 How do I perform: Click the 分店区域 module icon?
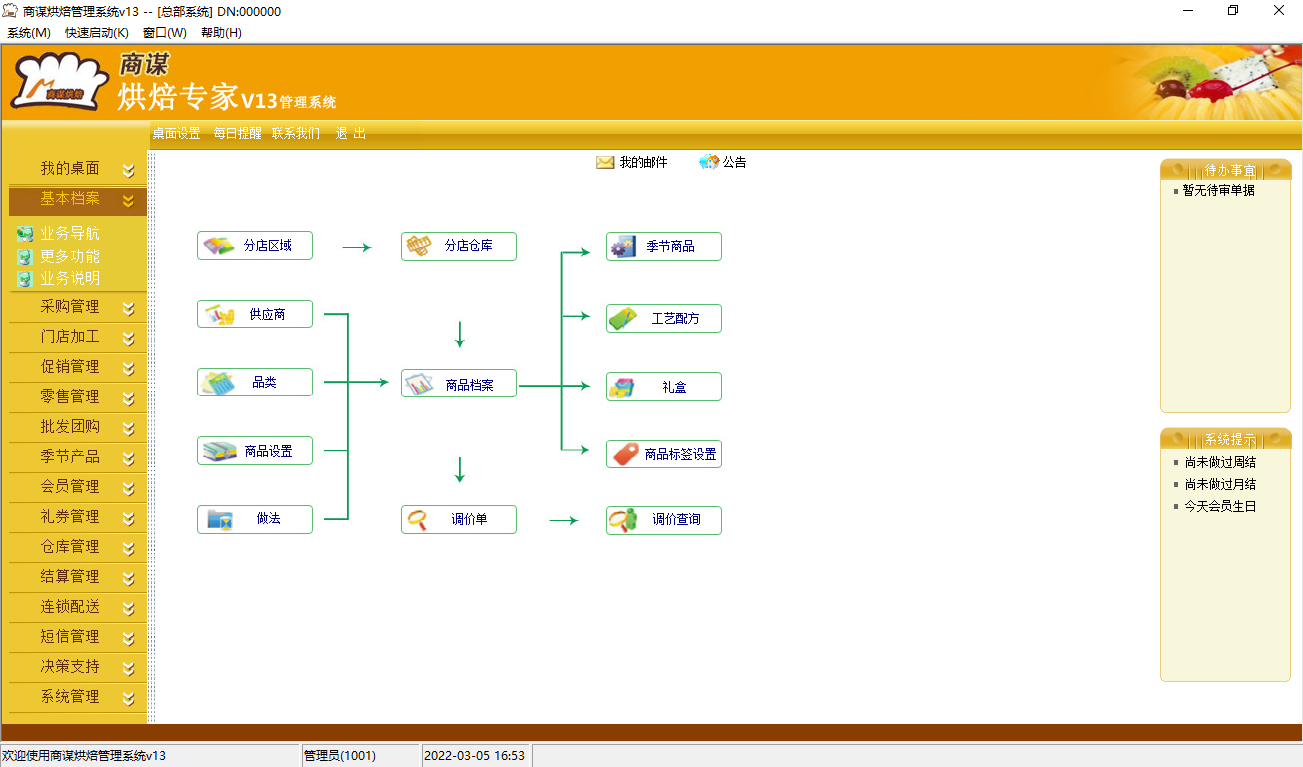[x=218, y=245]
